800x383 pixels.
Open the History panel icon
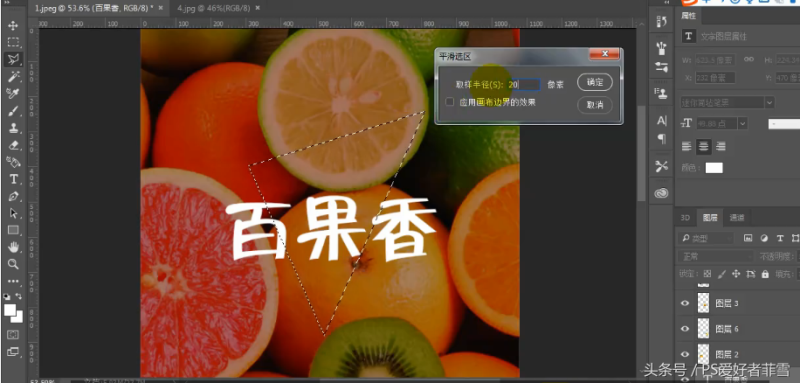[x=662, y=21]
